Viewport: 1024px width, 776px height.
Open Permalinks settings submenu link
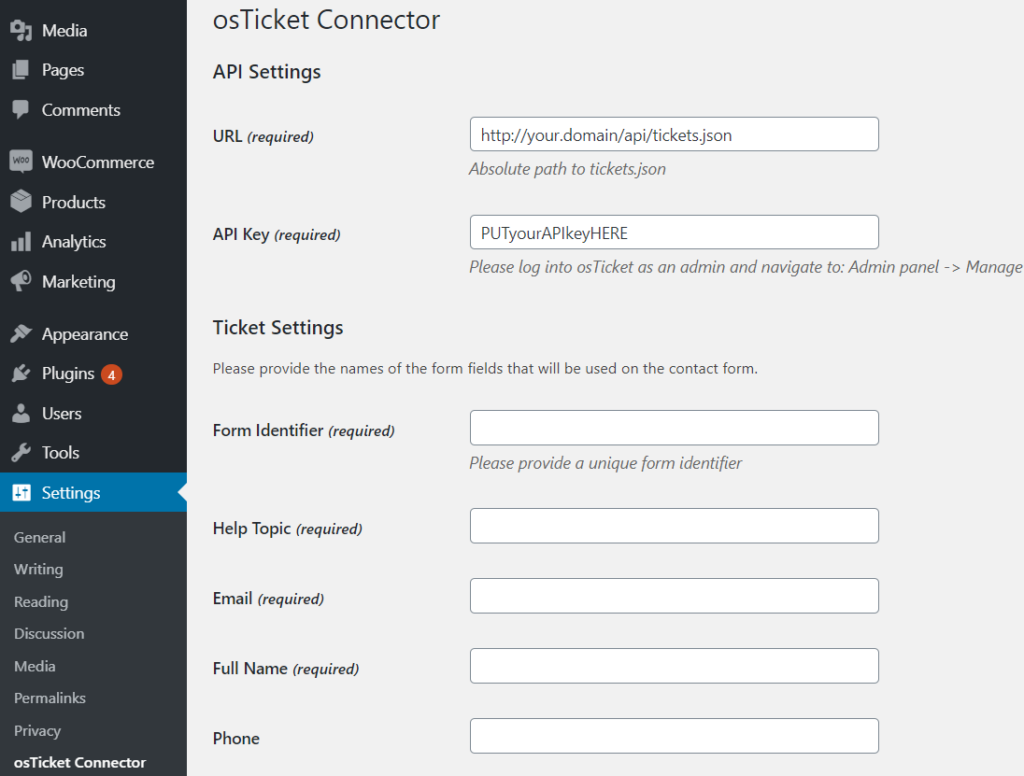pyautogui.click(x=50, y=698)
